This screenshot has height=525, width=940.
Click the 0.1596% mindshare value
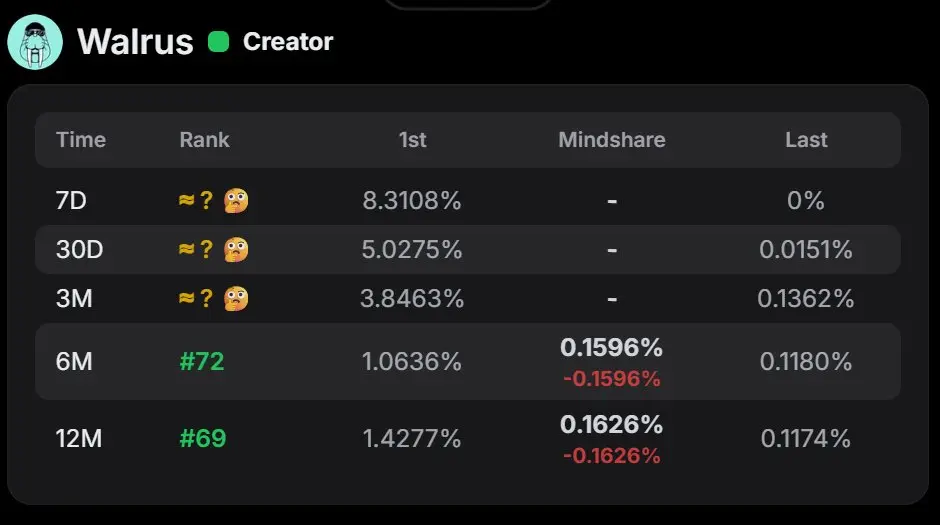[611, 348]
